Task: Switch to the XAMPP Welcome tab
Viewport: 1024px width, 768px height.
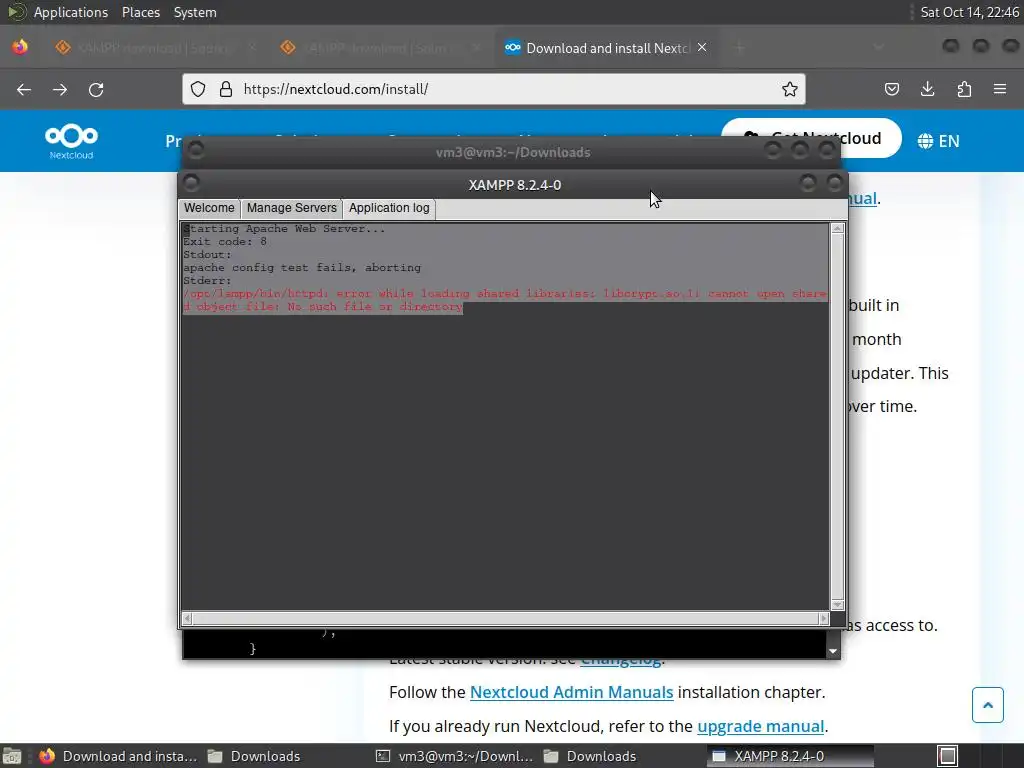Action: coord(209,208)
